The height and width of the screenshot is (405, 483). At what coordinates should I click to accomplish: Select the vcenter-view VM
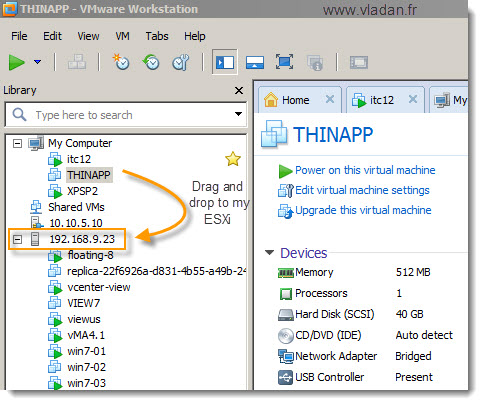[x=99, y=287]
